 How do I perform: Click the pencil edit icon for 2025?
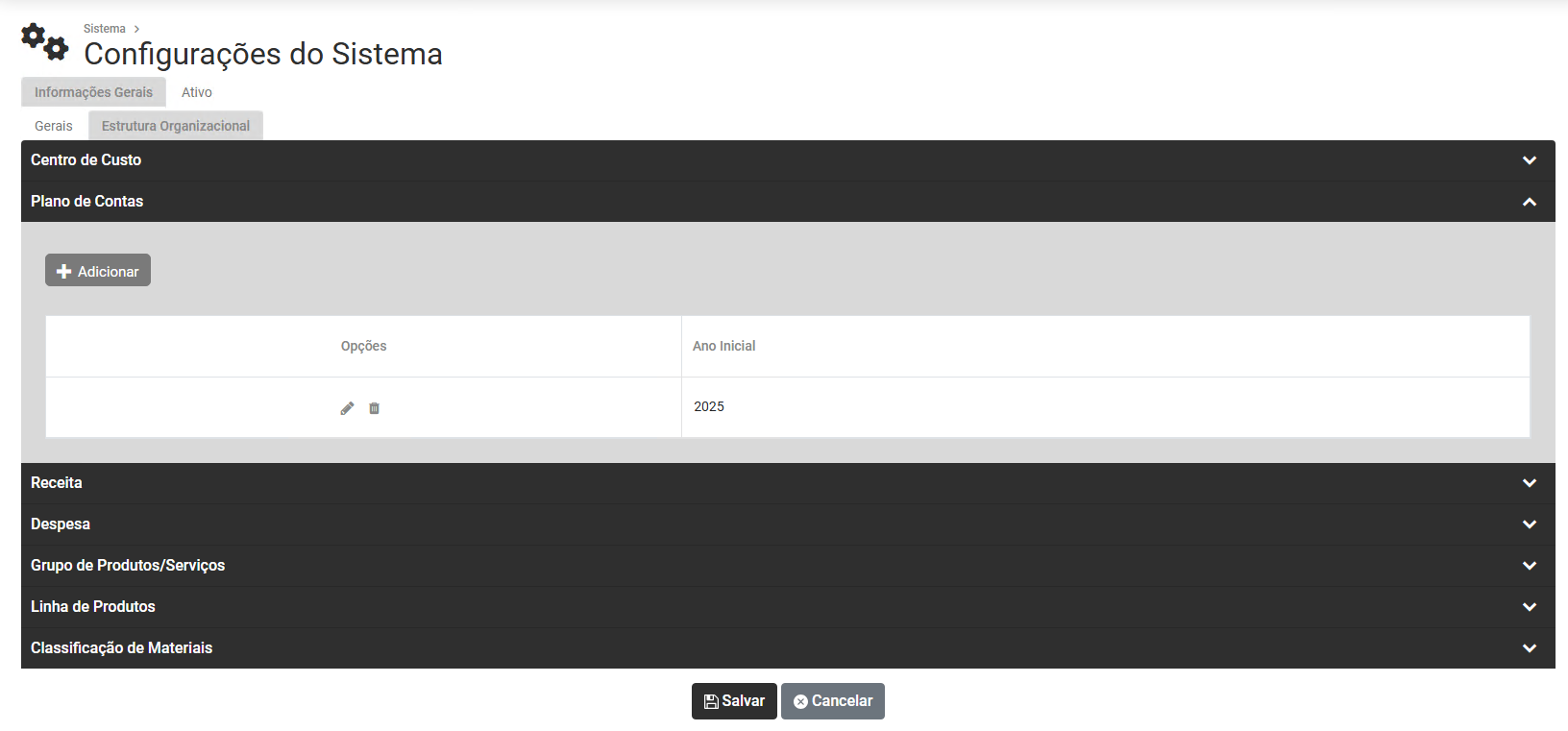pyautogui.click(x=347, y=408)
